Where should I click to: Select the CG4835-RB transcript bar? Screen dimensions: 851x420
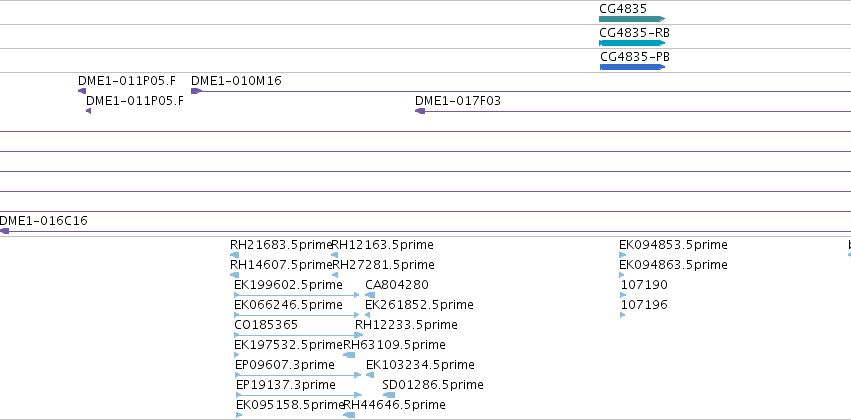(632, 43)
